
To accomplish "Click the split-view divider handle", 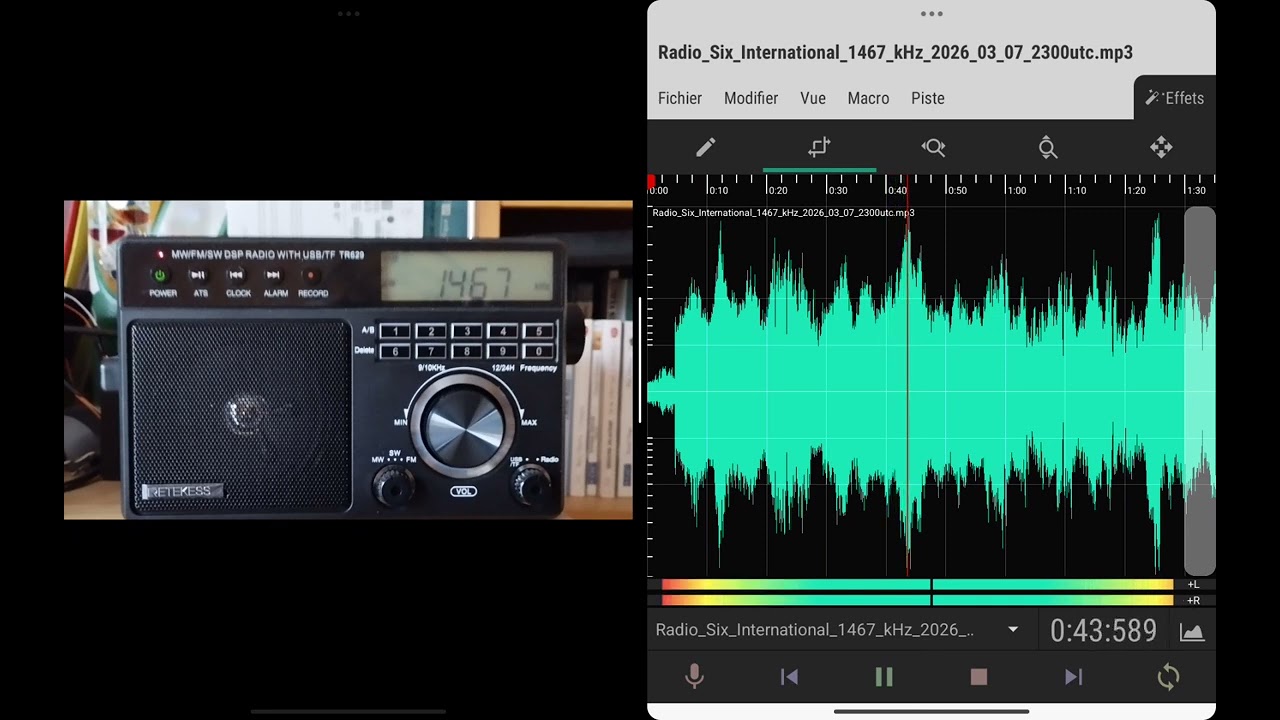I will 640,360.
